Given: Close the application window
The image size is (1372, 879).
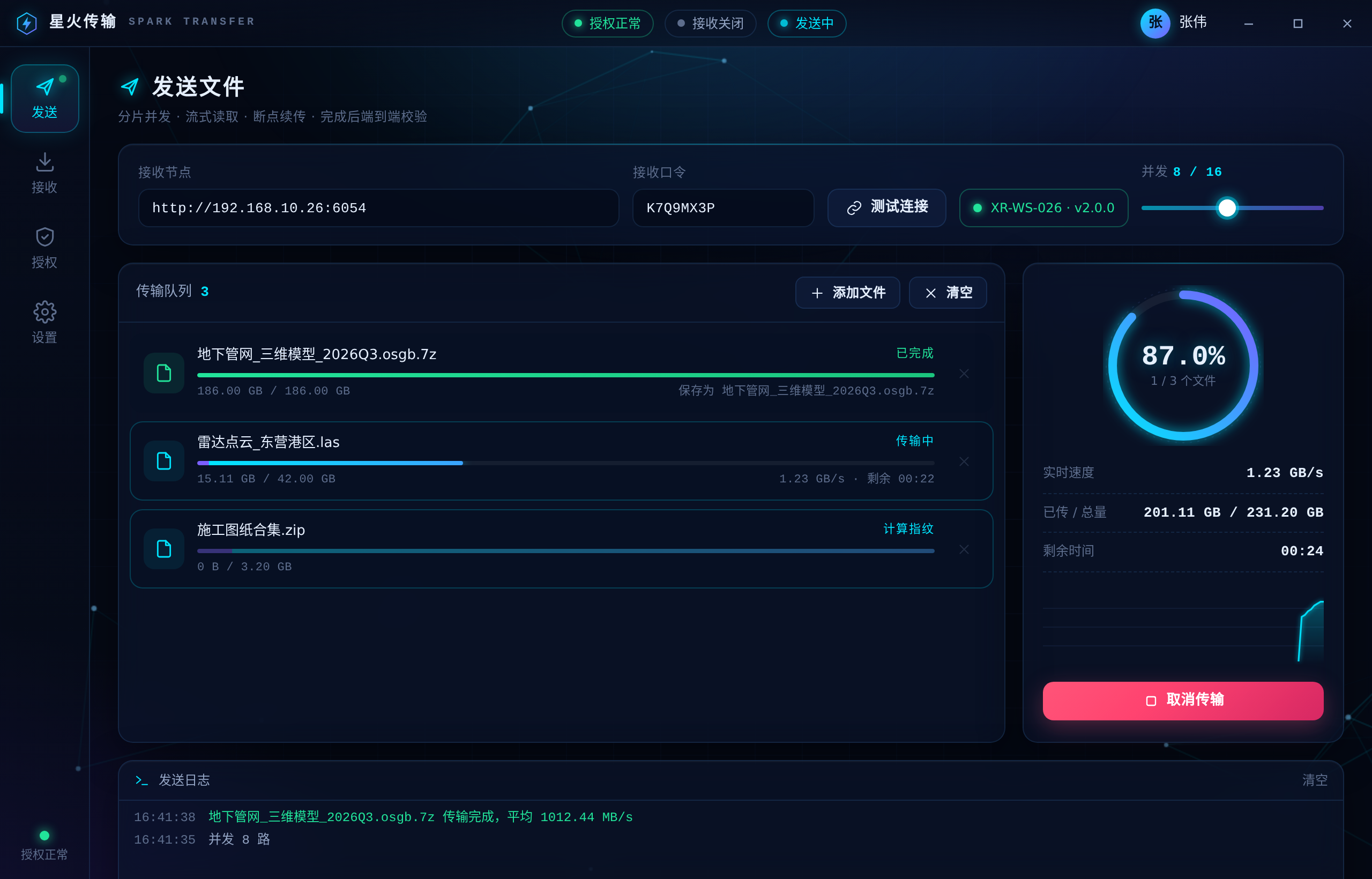Looking at the screenshot, I should pyautogui.click(x=1346, y=24).
